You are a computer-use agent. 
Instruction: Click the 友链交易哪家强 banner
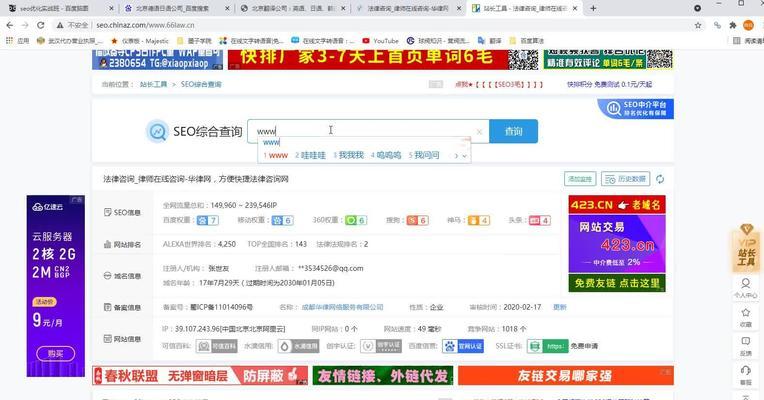click(x=566, y=376)
